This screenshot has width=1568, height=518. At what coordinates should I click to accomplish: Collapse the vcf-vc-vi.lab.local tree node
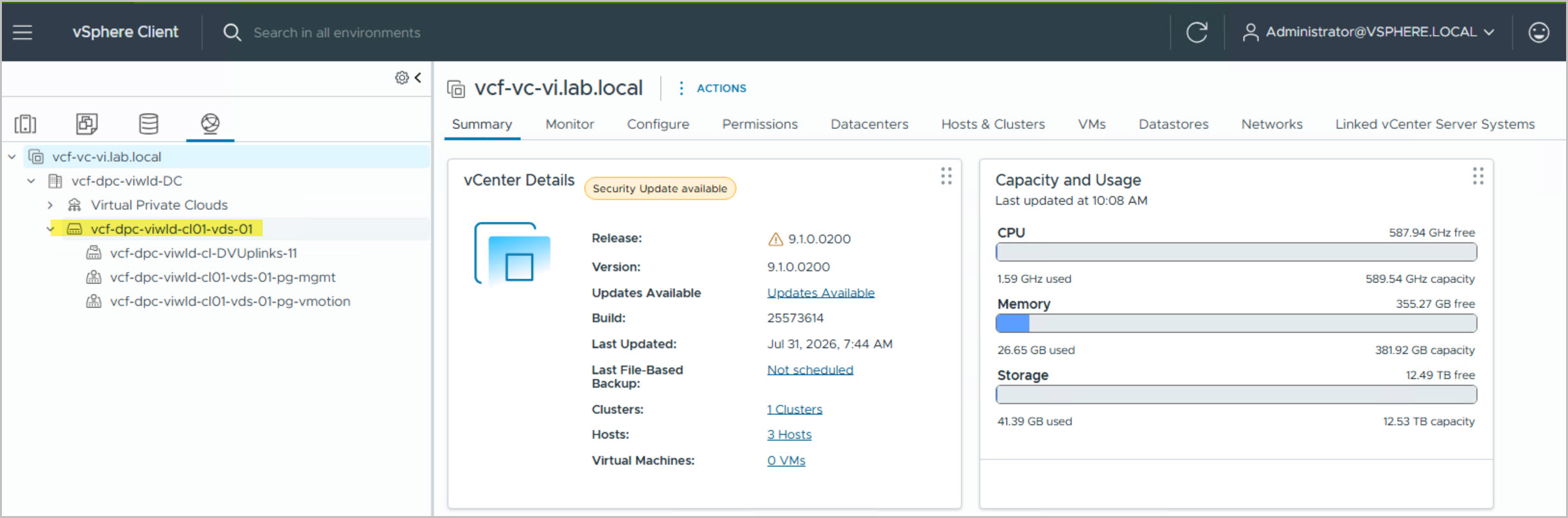point(12,157)
